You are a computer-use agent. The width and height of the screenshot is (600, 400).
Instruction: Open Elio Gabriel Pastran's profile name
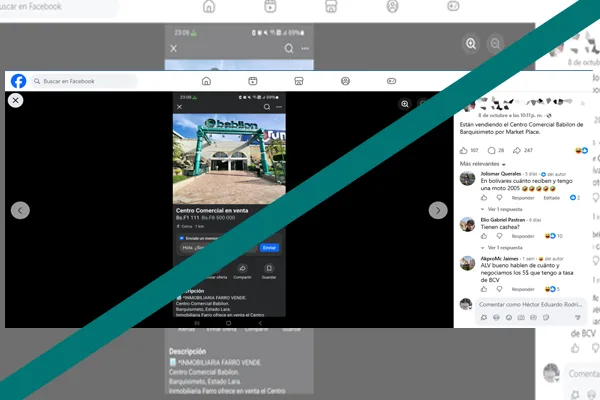point(503,220)
